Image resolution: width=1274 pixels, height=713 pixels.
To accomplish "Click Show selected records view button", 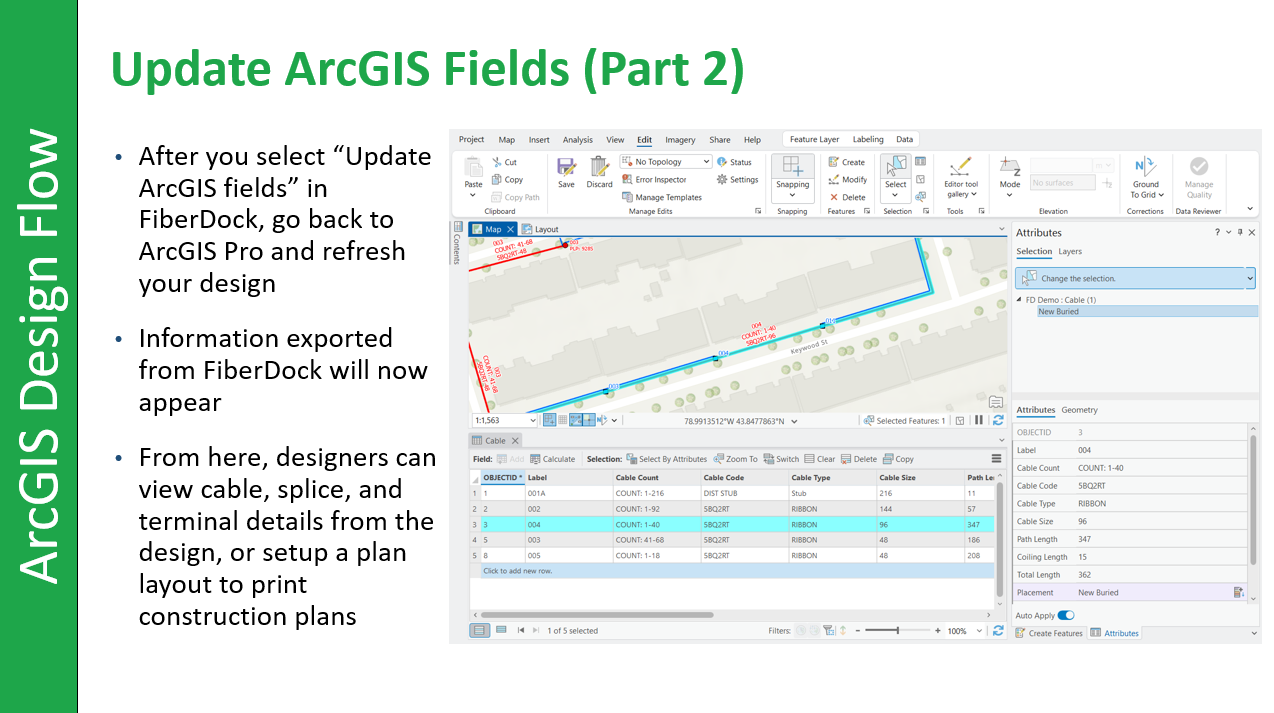I will coord(501,631).
